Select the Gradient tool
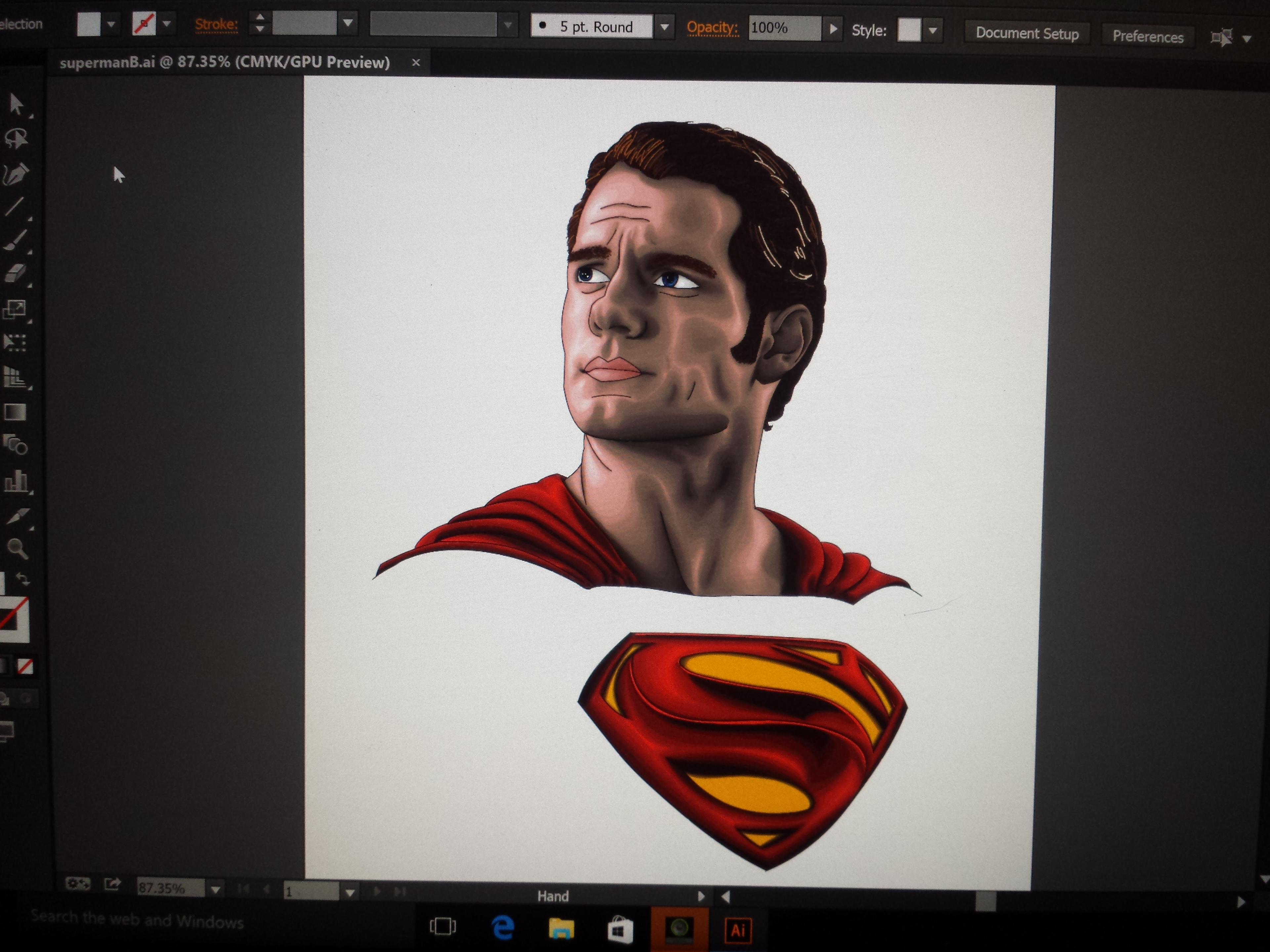 click(15, 412)
